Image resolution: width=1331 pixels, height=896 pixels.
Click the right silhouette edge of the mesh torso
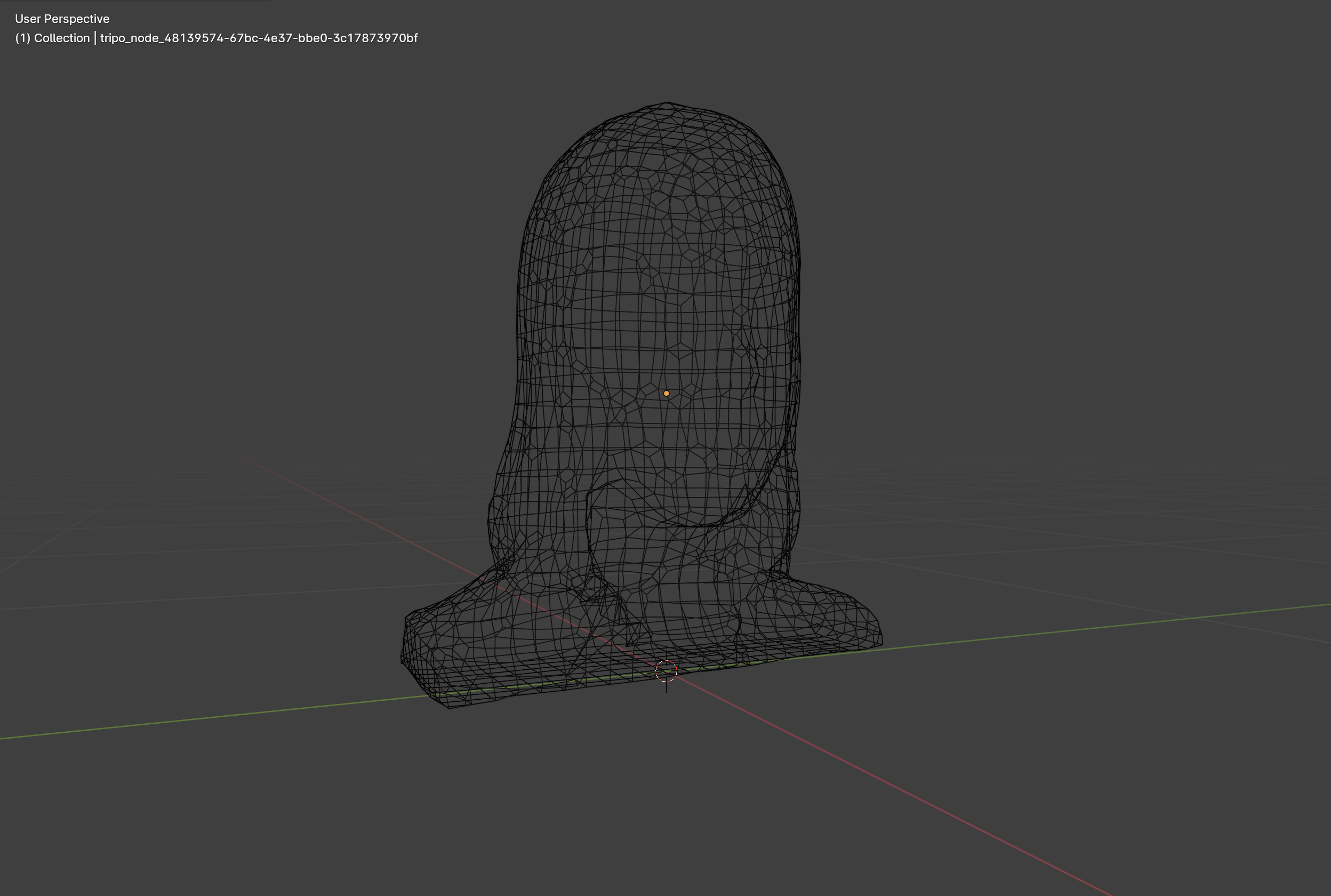click(799, 343)
